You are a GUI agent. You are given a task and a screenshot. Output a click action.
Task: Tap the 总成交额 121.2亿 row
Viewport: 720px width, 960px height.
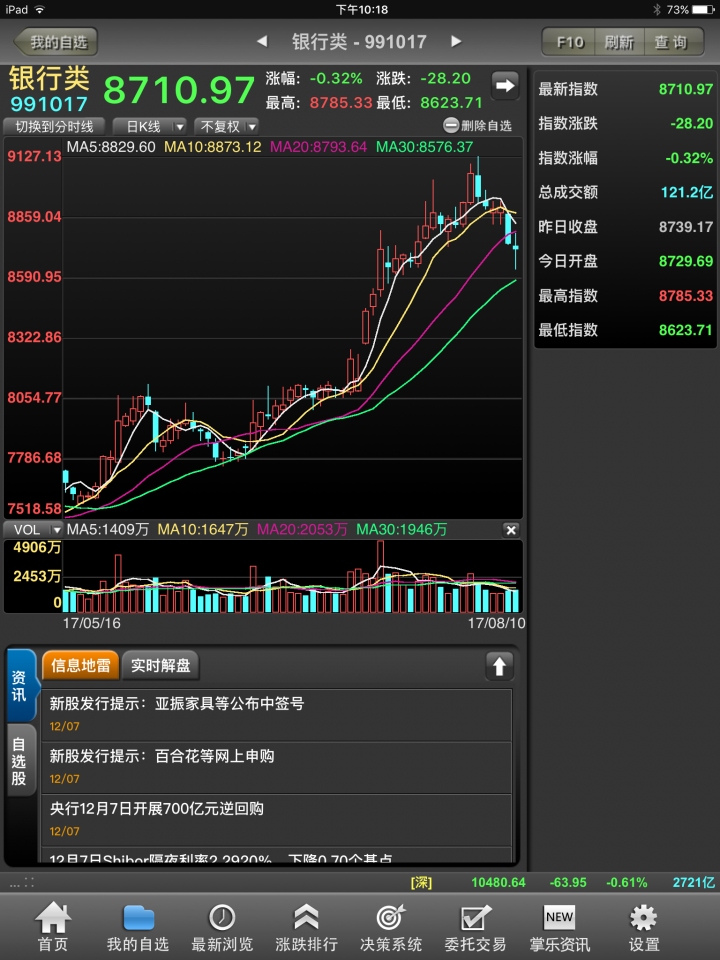tap(625, 192)
